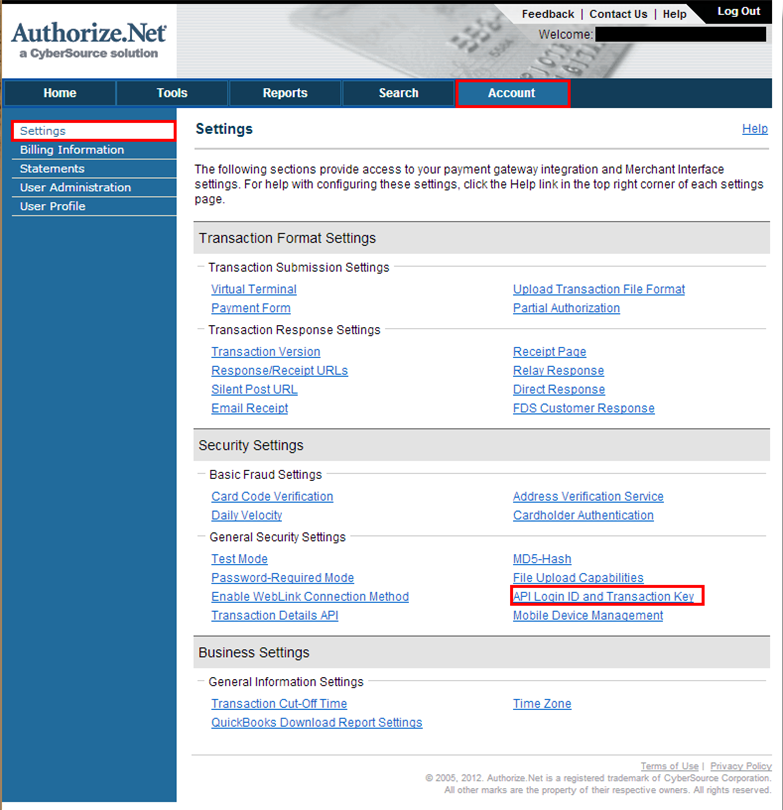
Task: Open Partial Authorization link
Action: (x=566, y=308)
